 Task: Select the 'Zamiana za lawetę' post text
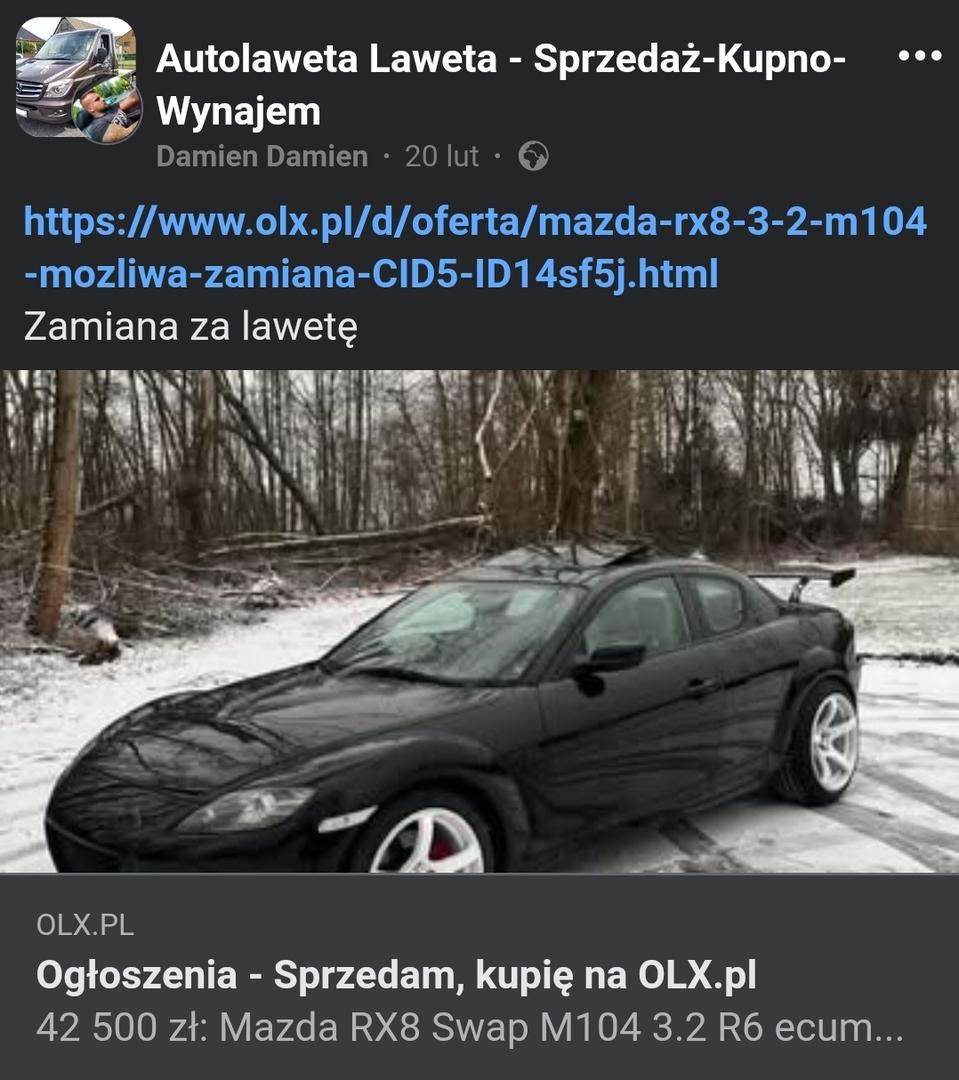[x=191, y=326]
